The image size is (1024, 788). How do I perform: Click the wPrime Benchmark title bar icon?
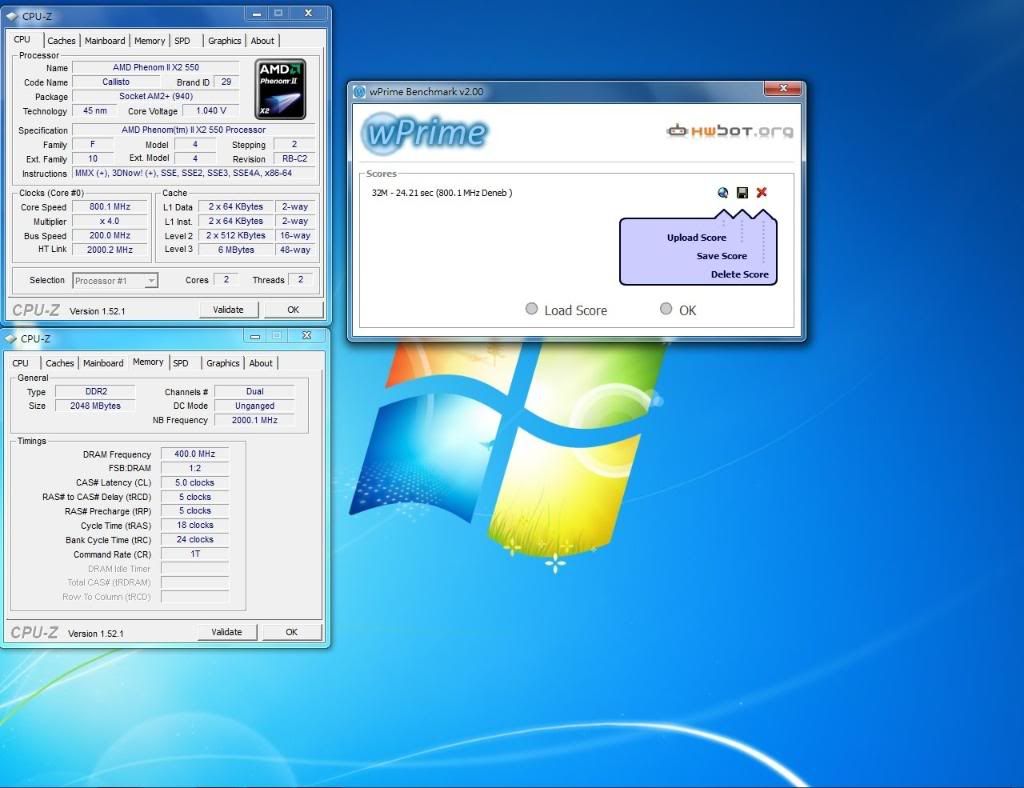pyautogui.click(x=360, y=91)
